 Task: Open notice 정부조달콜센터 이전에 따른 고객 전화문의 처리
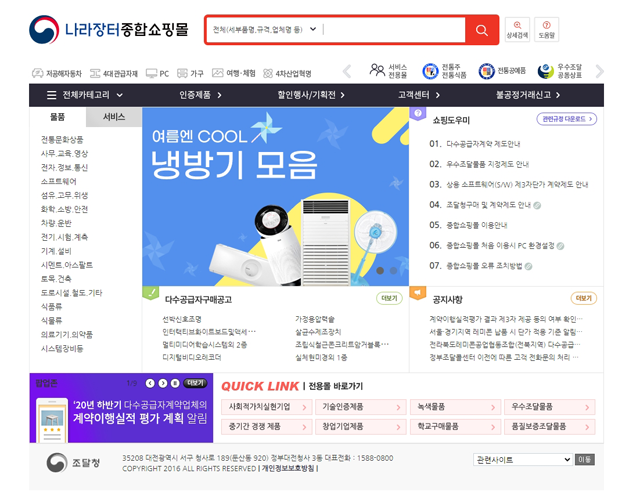tap(504, 357)
